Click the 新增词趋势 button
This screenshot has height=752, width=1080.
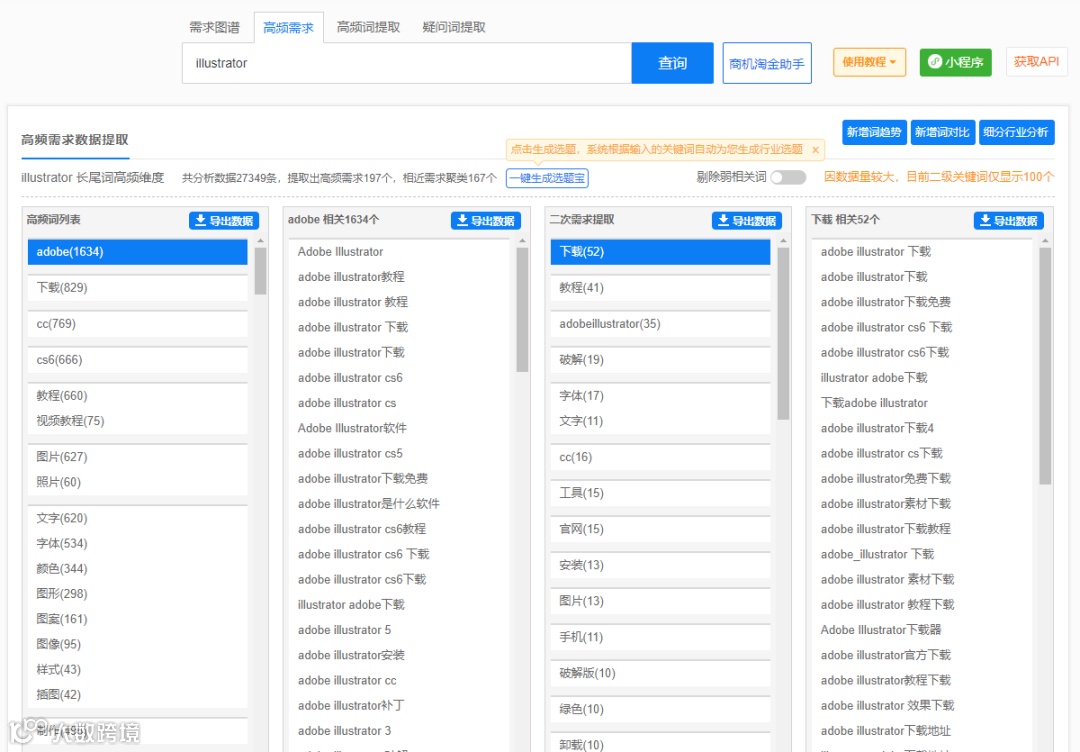click(x=874, y=132)
